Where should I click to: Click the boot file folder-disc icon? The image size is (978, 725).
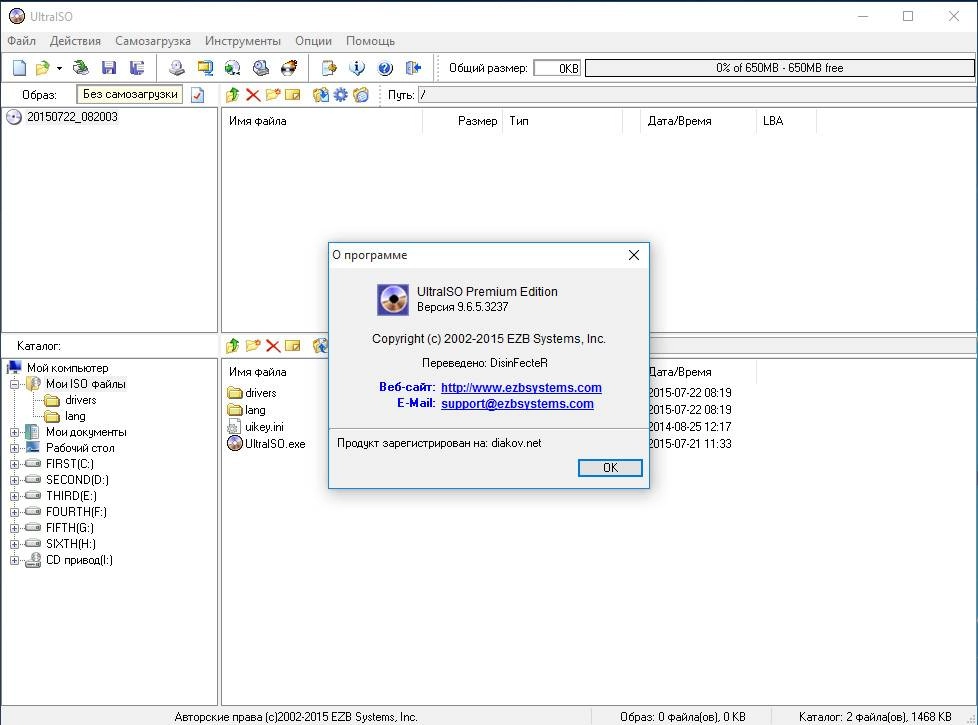point(361,95)
